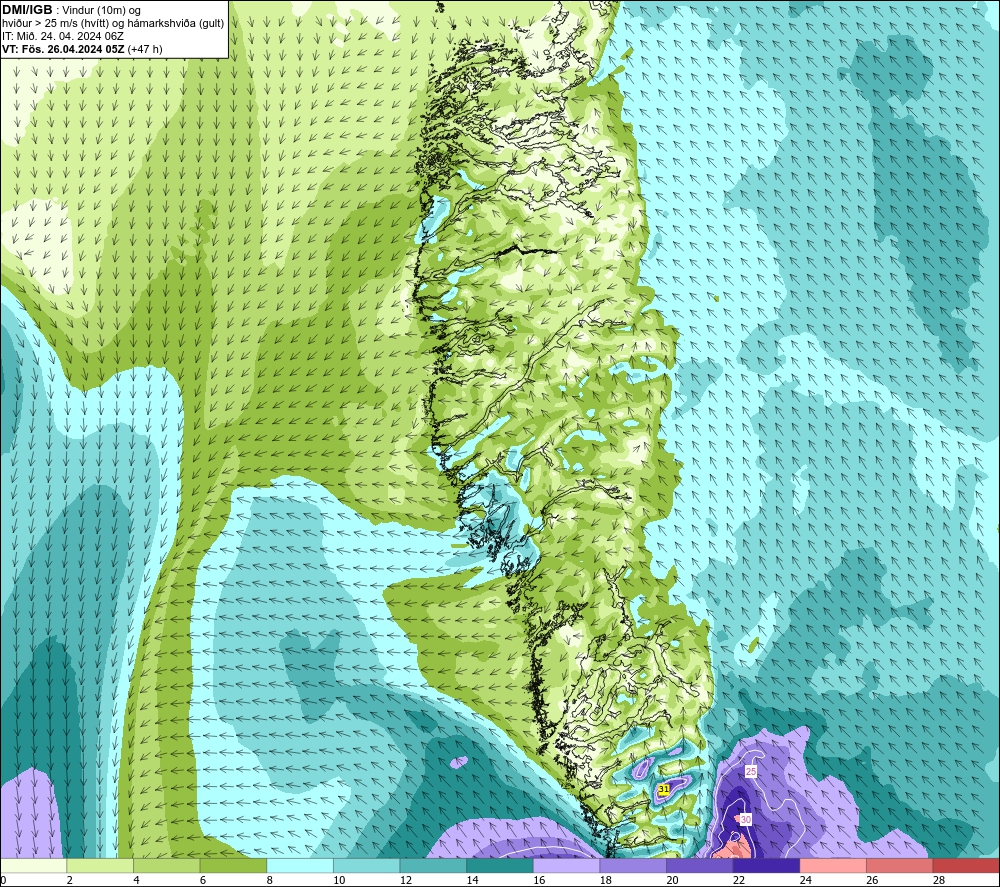Viewport: 1000px width, 887px height.
Task: Pick the salmon 26–28 m/s legend swatch
Action: [900, 866]
